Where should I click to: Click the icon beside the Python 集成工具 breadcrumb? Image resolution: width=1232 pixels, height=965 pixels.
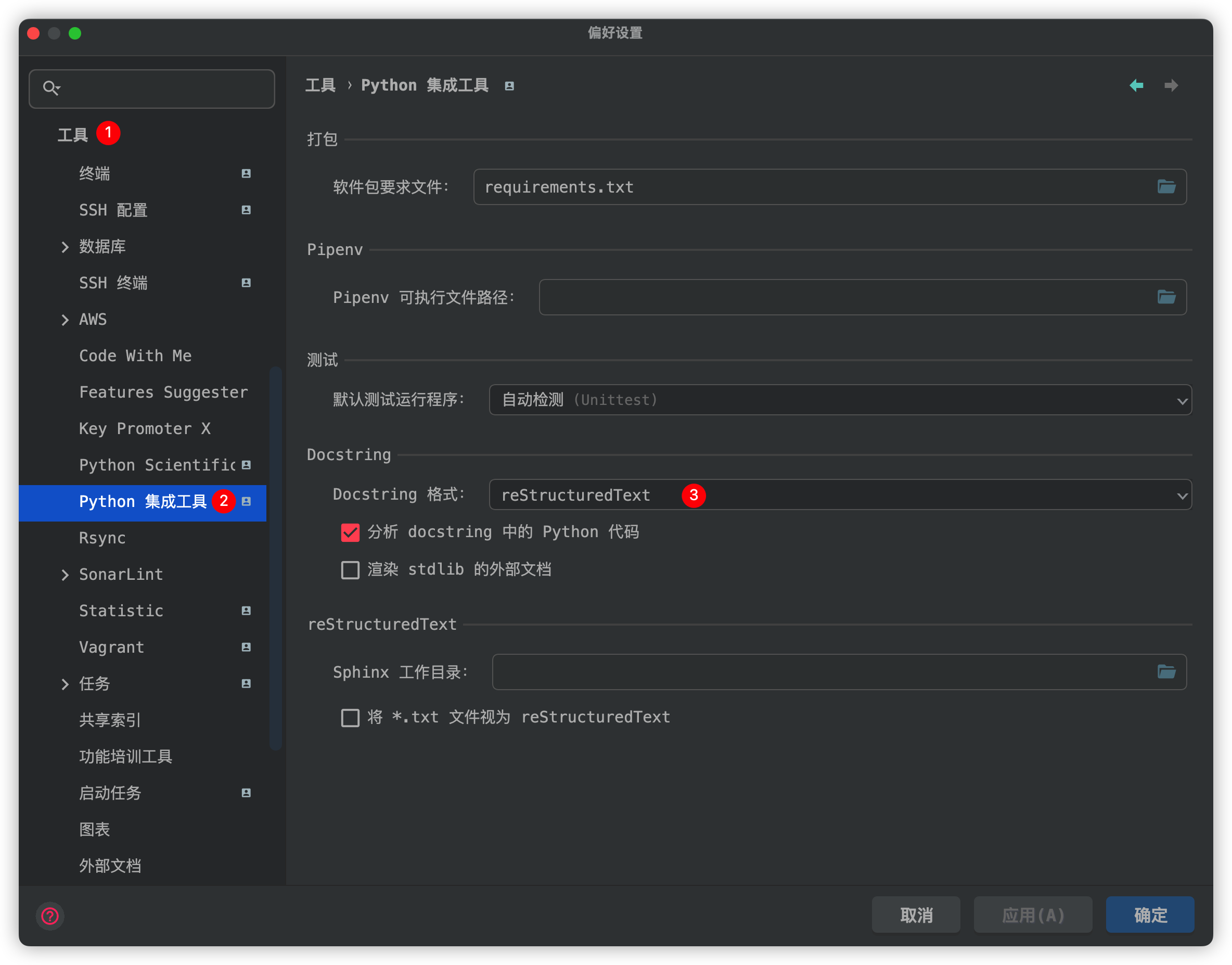(508, 85)
